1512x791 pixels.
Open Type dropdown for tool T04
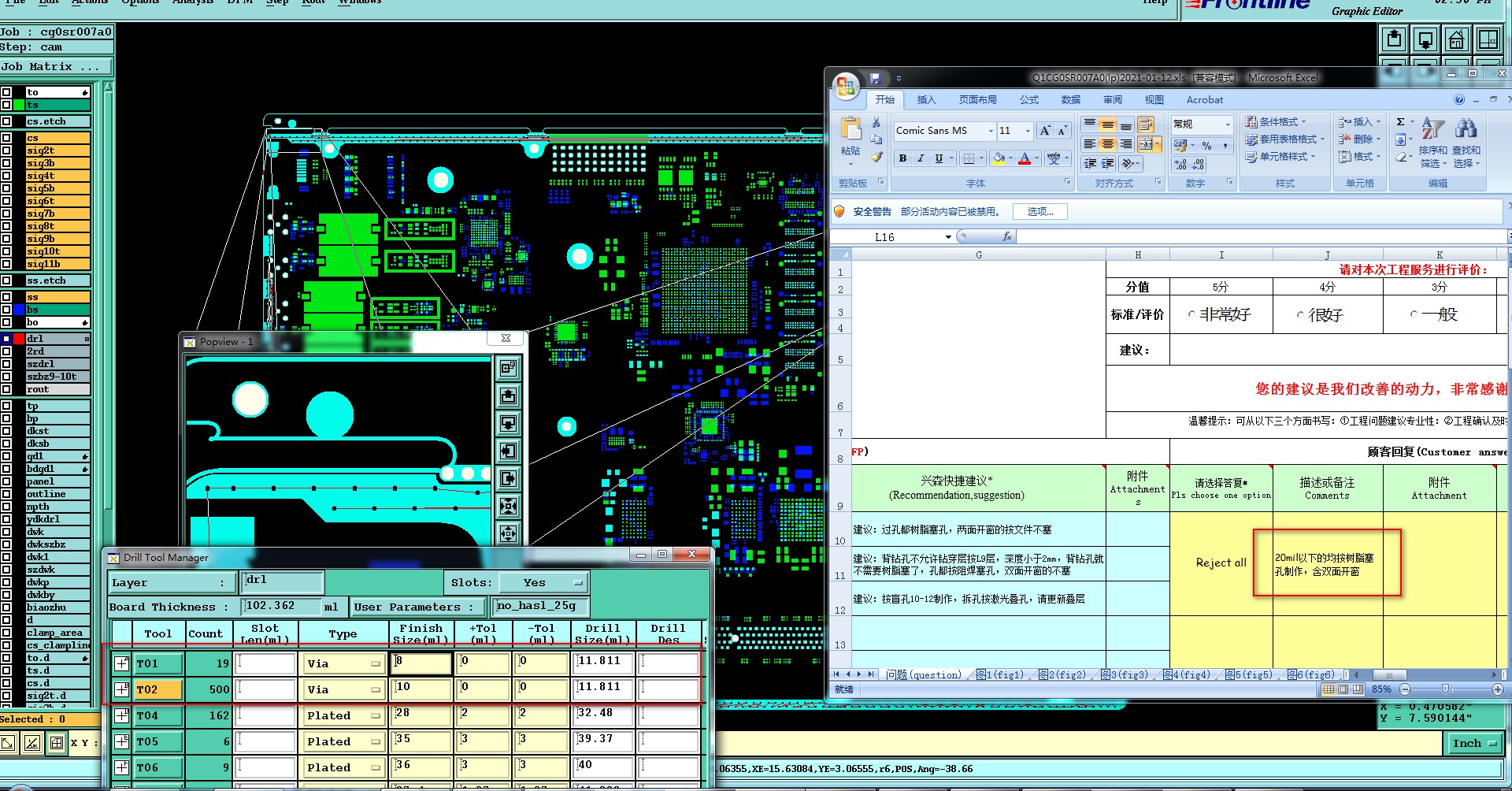tap(343, 716)
